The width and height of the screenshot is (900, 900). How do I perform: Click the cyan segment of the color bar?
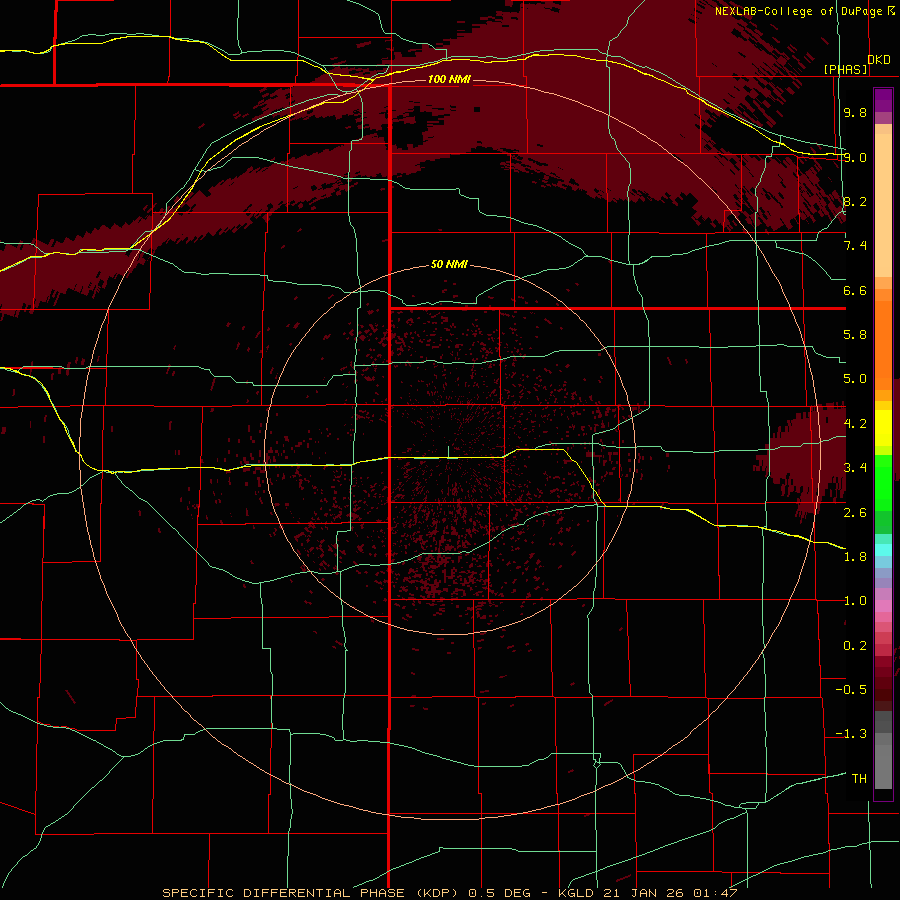(883, 550)
